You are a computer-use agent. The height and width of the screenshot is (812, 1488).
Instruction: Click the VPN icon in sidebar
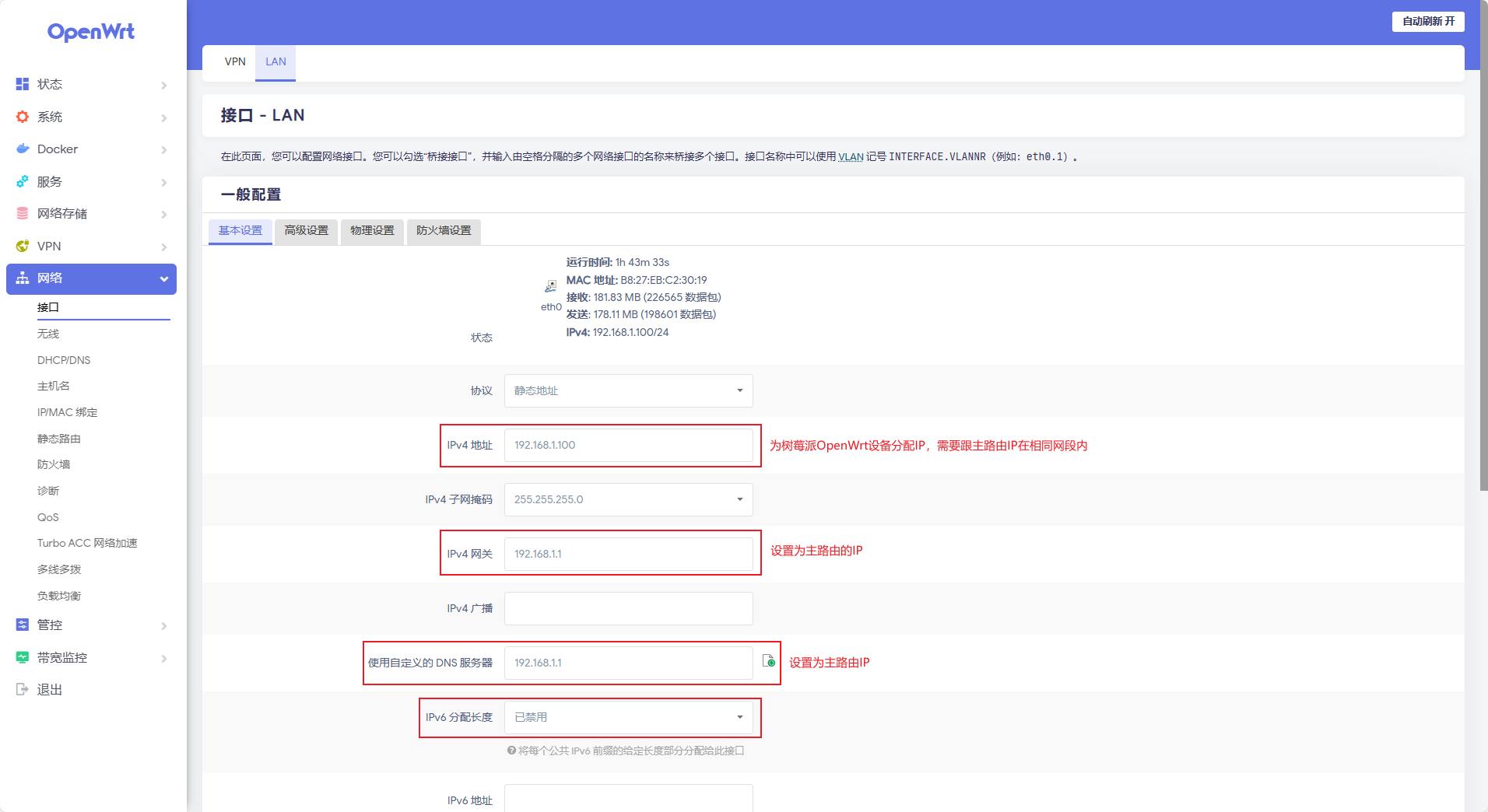[x=23, y=246]
